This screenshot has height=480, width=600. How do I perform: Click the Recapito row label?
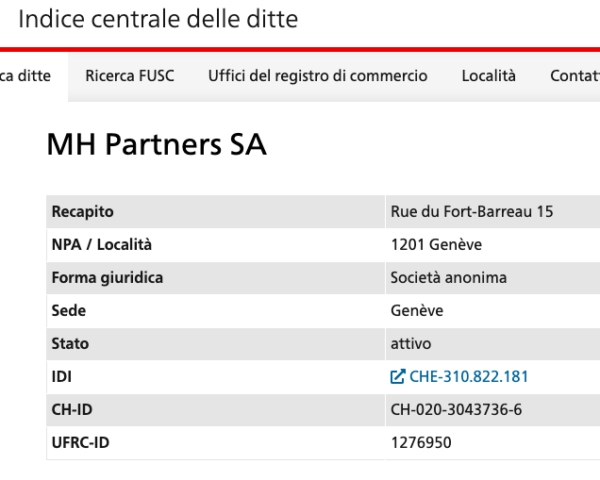pos(83,212)
